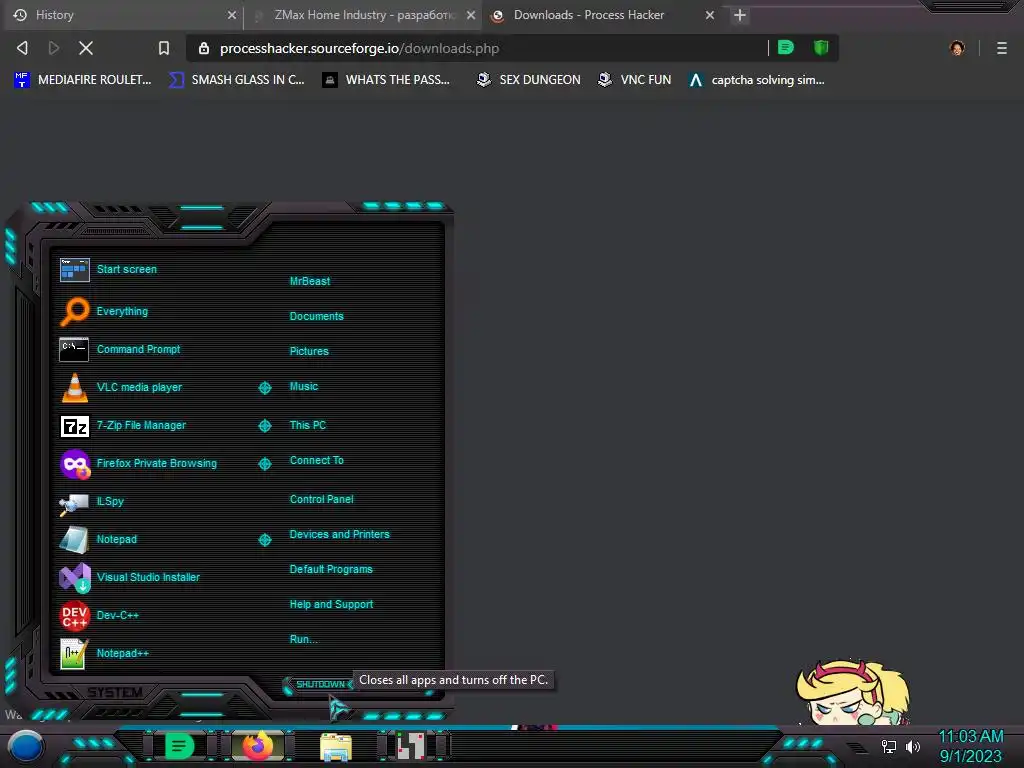Open Music folder link
Screen dimensions: 1024x768
304,387
